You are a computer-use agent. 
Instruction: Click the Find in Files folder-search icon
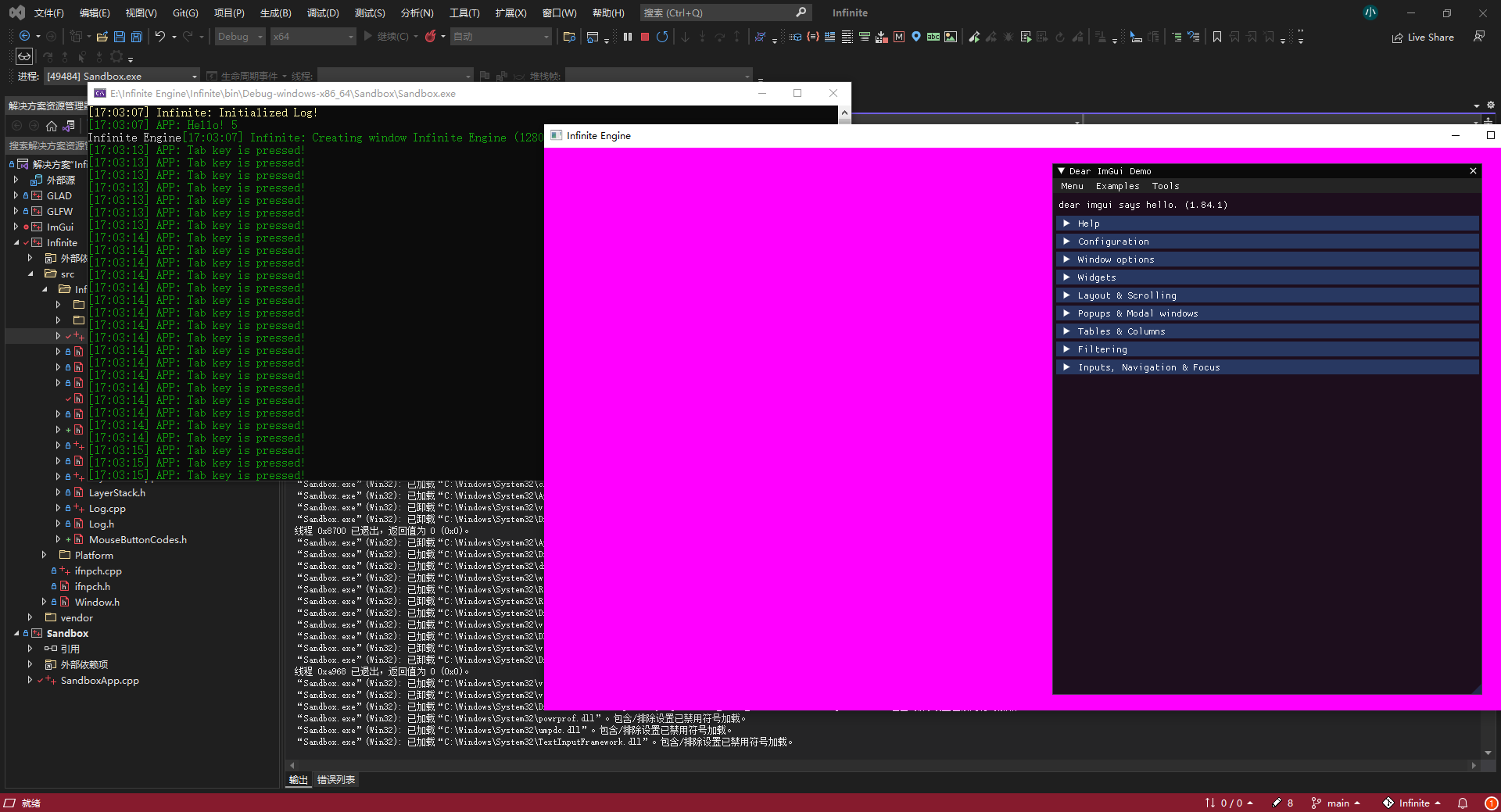(x=569, y=37)
